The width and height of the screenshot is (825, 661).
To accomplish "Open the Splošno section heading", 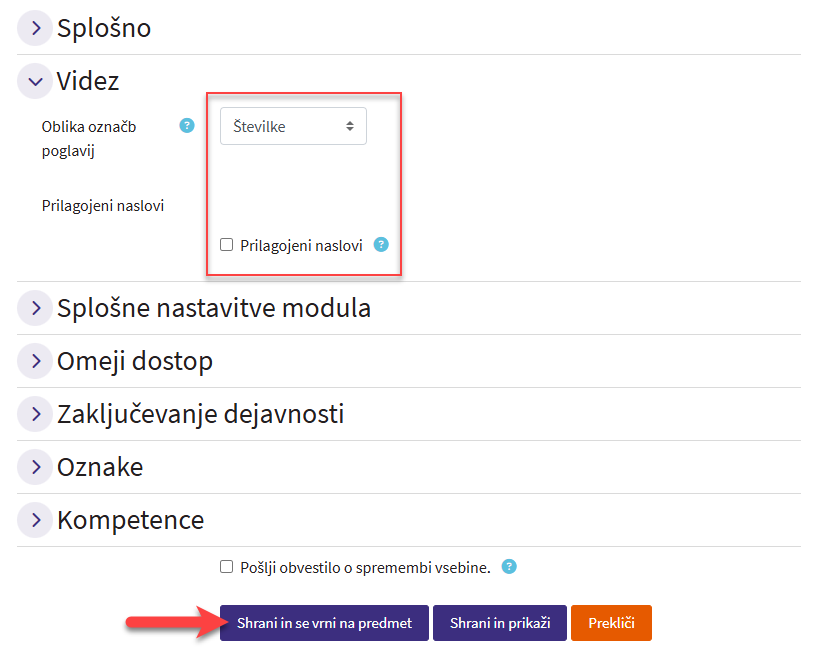I will 104,28.
